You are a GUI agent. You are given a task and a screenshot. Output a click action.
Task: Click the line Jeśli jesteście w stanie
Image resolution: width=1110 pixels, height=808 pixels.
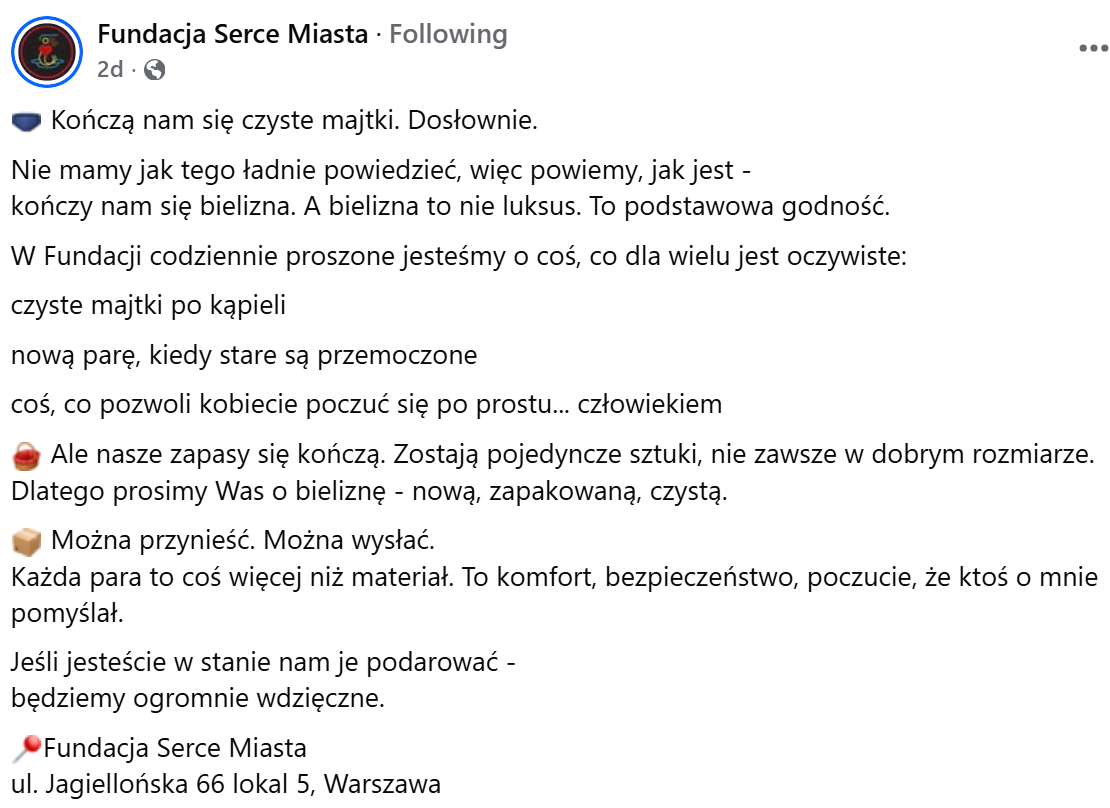tap(263, 662)
